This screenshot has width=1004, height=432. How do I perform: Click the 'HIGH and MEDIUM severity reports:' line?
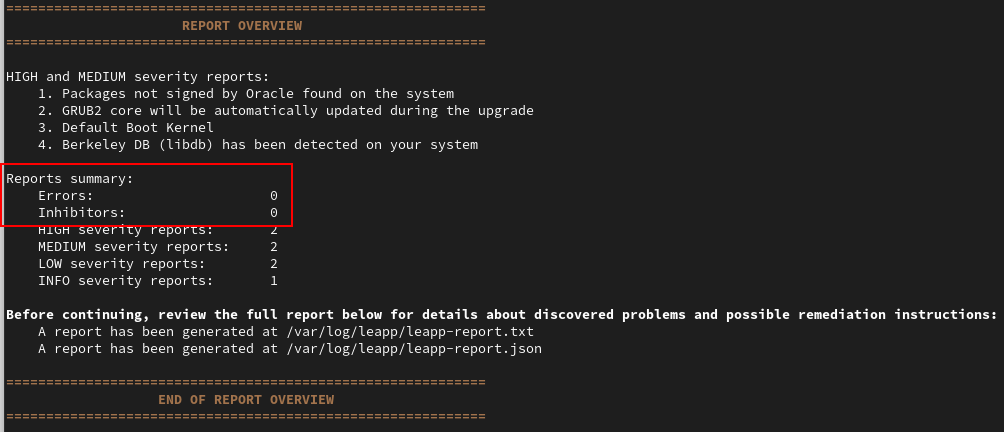tap(138, 76)
